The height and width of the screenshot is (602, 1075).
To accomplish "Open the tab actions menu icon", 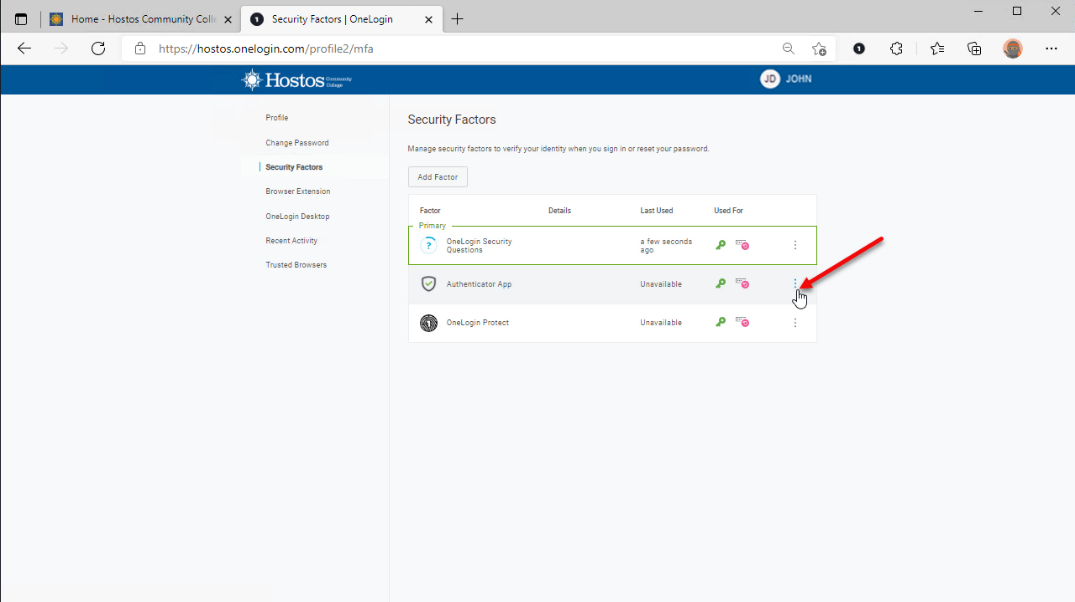I will 21,19.
